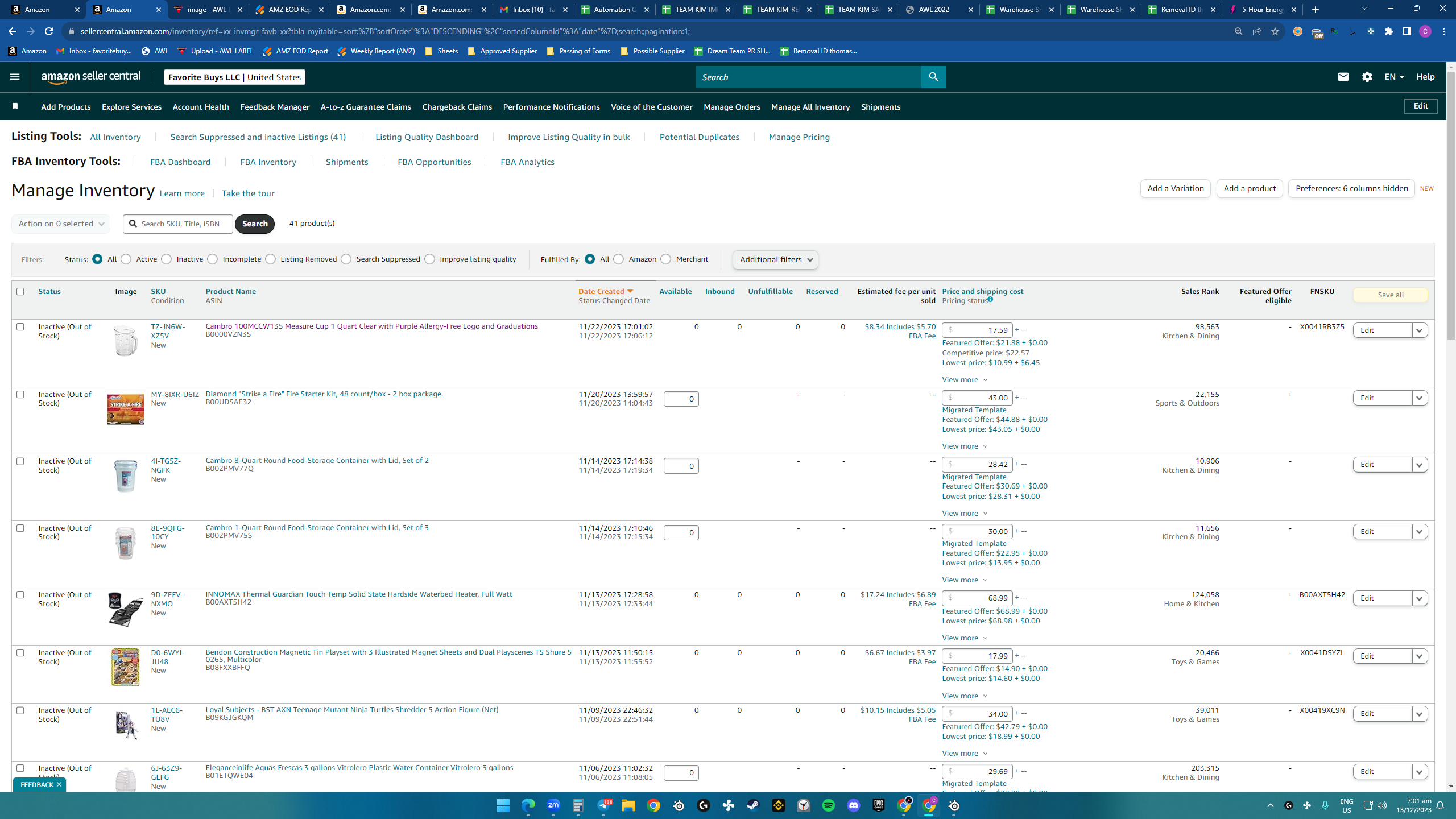This screenshot has width=1456, height=819.
Task: Go back with the browser back arrow
Action: click(13, 31)
